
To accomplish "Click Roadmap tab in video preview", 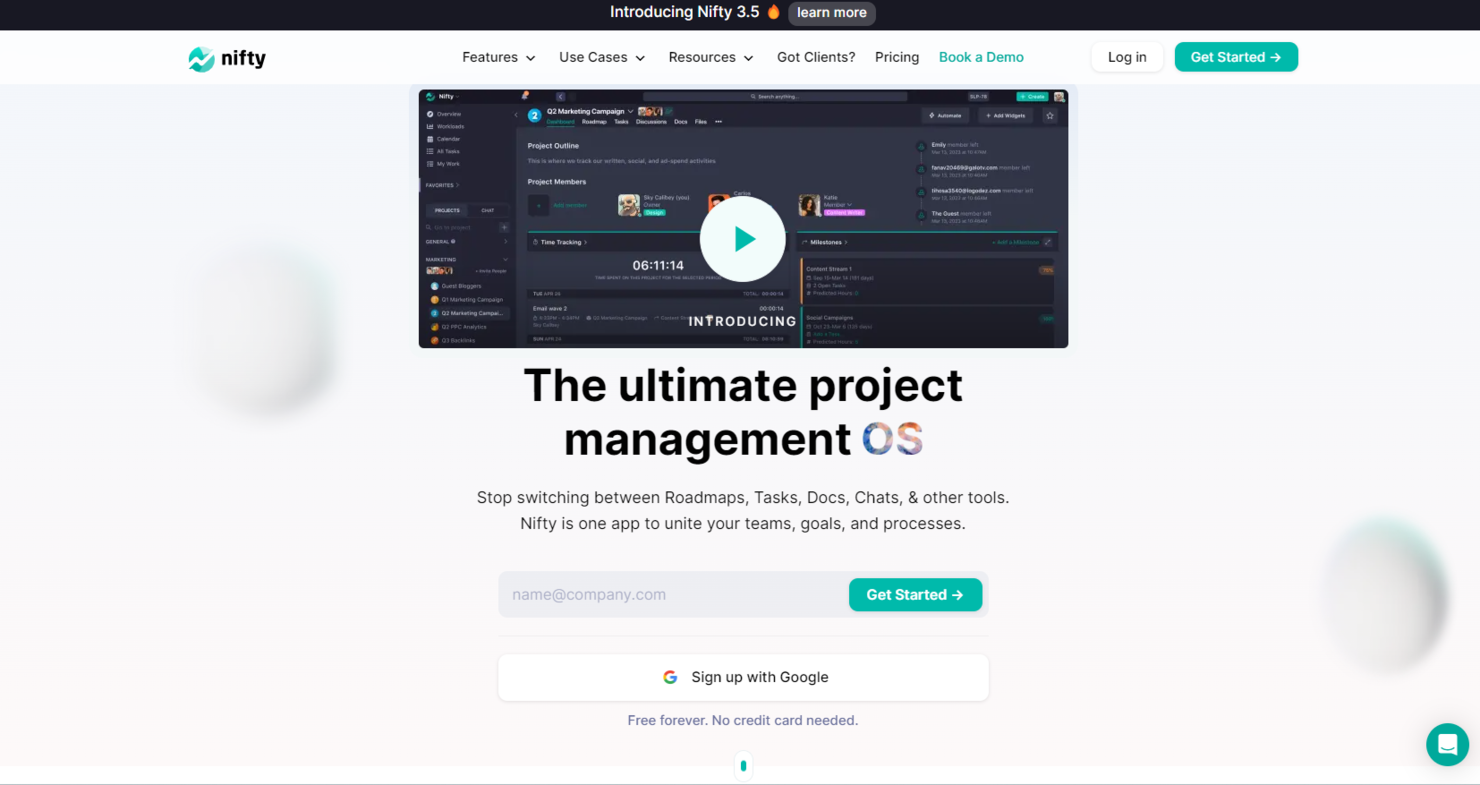I will point(594,122).
